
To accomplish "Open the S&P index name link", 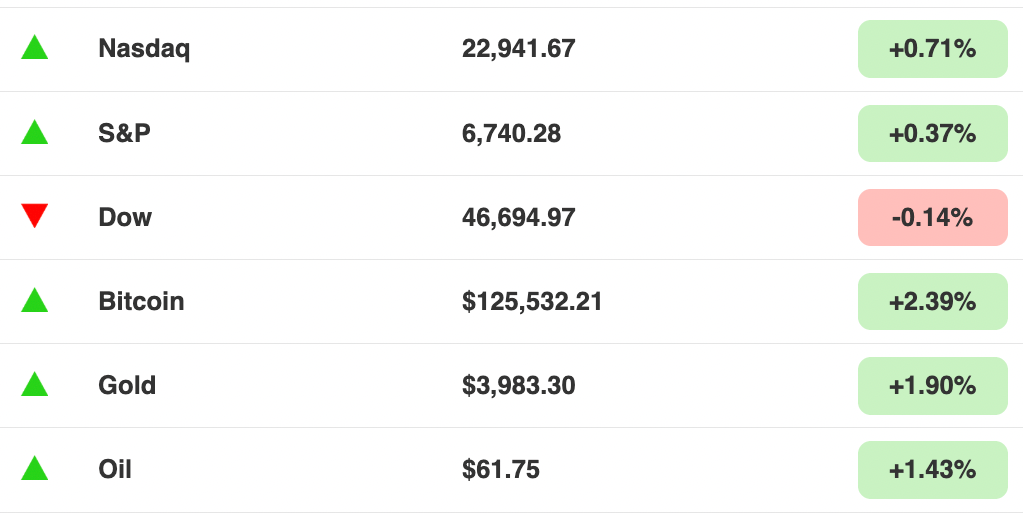I will [125, 133].
